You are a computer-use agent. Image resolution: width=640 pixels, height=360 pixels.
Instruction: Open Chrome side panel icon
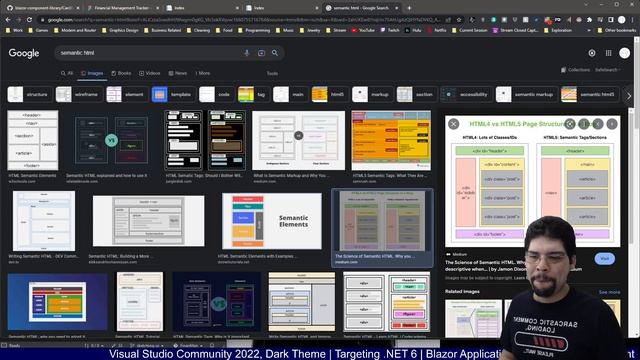(x=611, y=20)
